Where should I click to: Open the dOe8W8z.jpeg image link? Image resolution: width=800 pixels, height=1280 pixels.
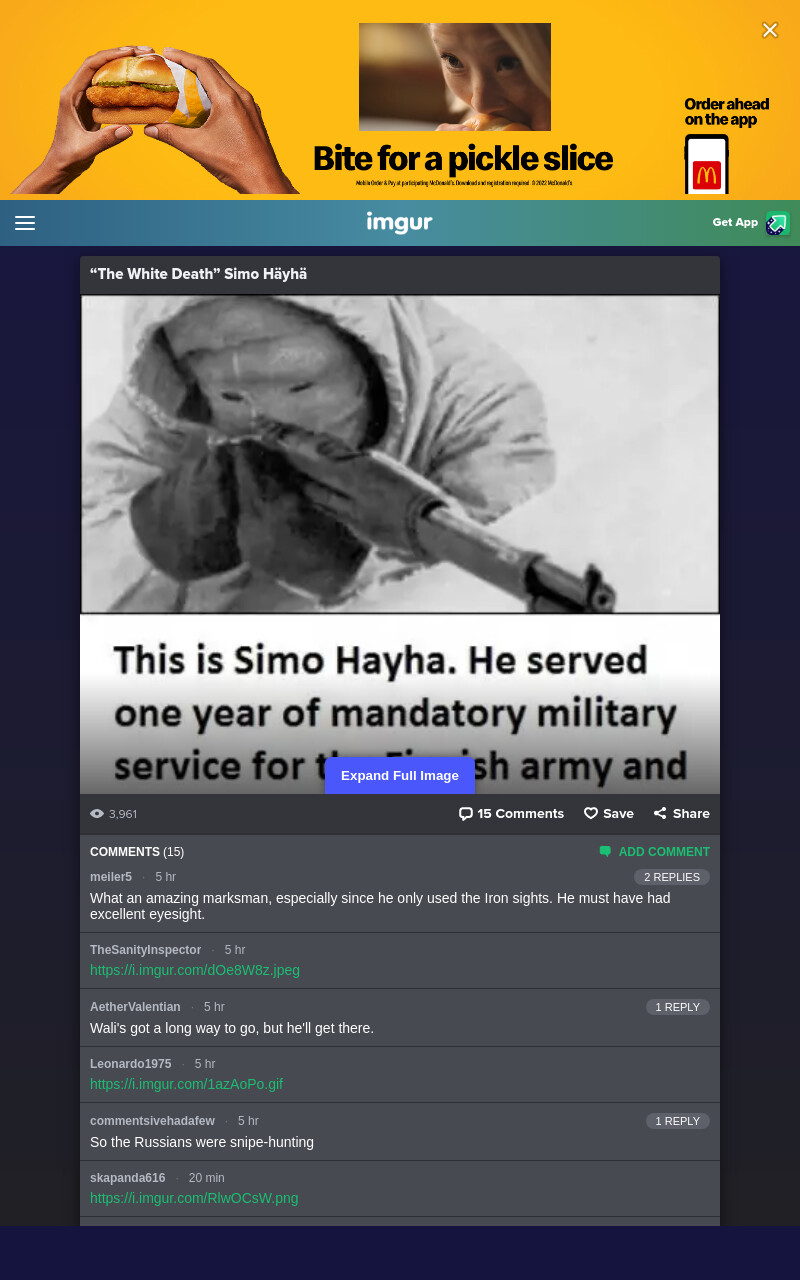click(195, 970)
